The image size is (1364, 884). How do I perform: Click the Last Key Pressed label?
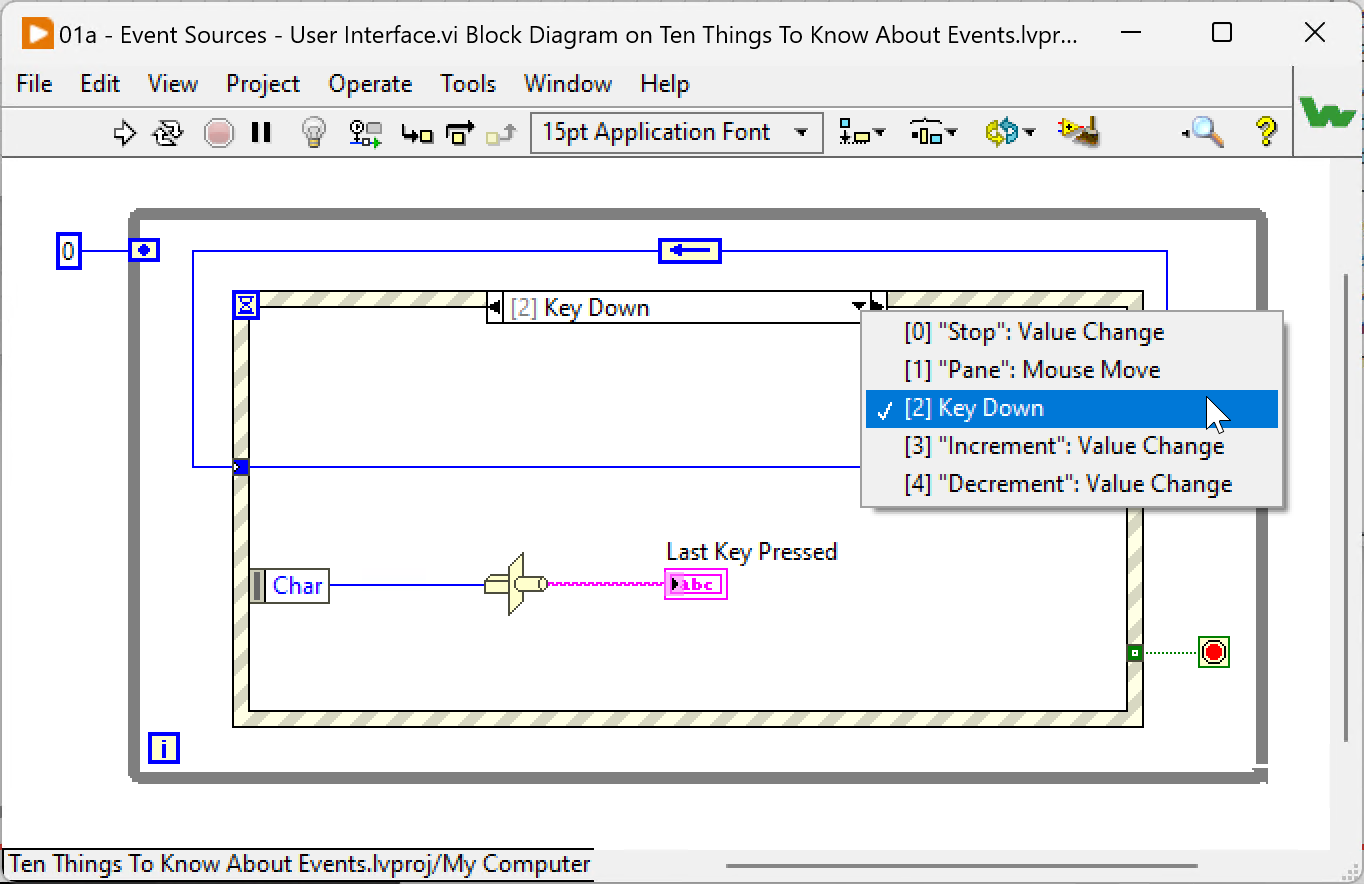[751, 551]
